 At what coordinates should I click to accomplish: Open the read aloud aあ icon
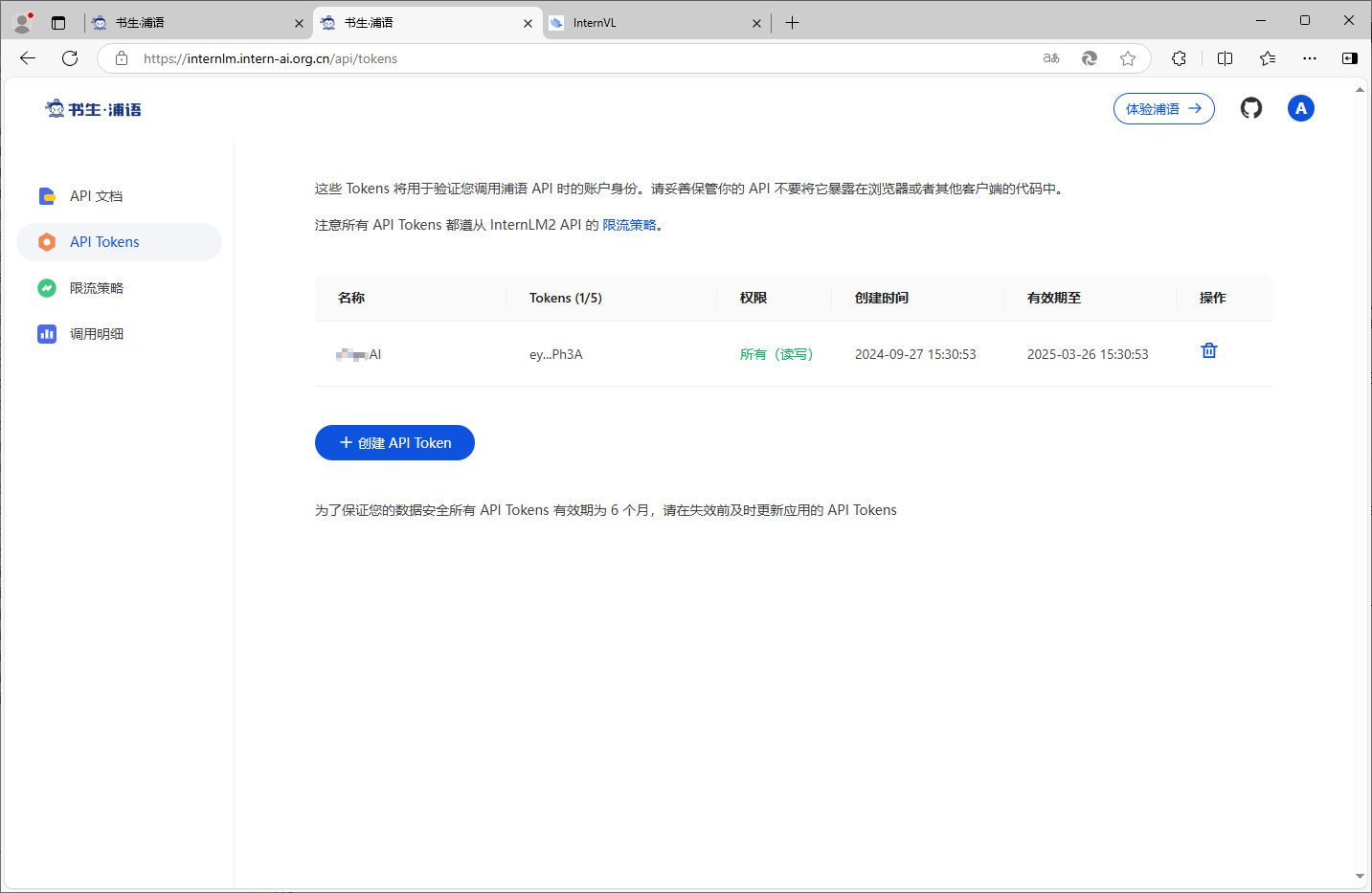[x=1051, y=58]
